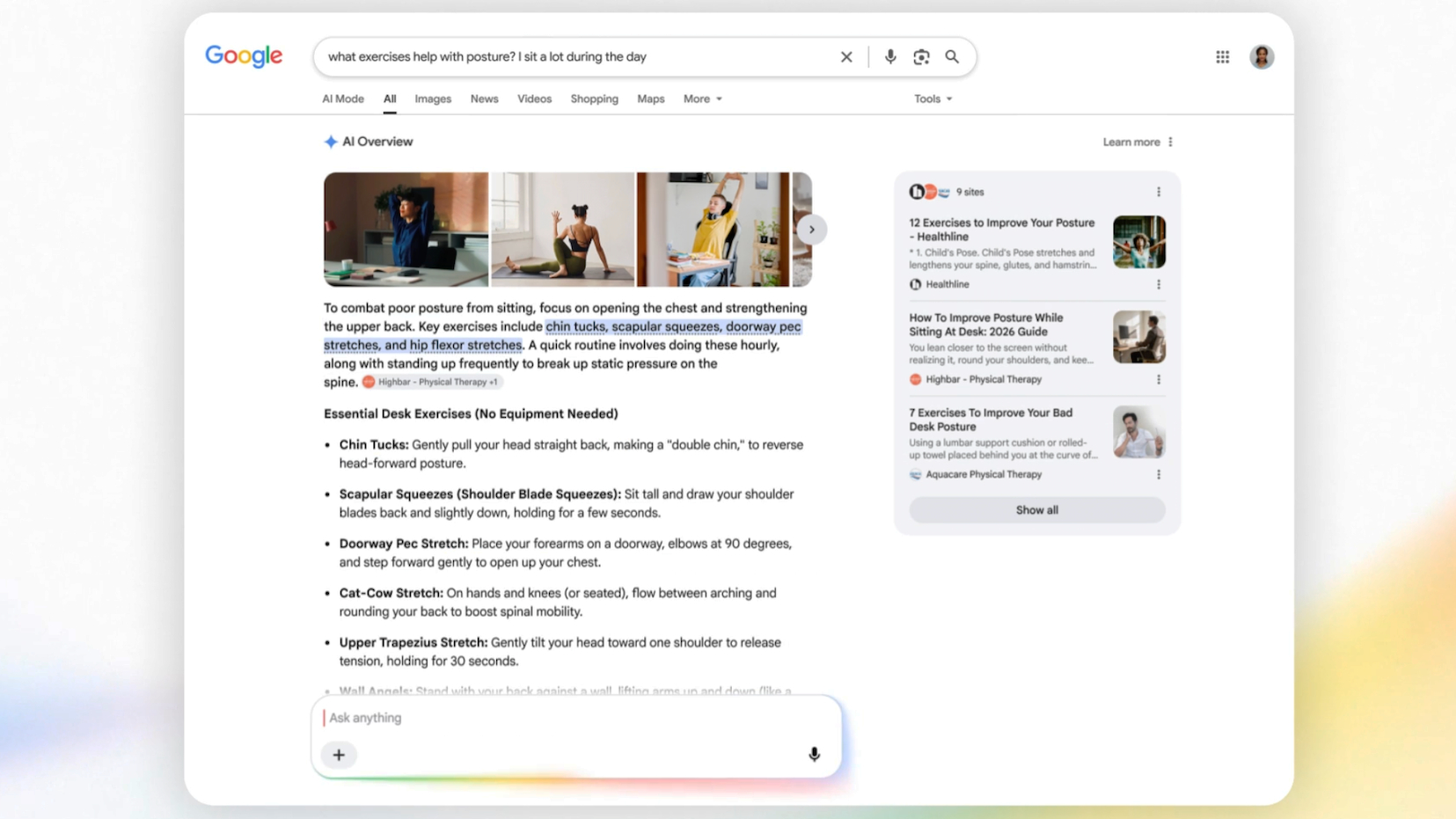1456x819 pixels.
Task: Click the magnifying glass search icon
Action: [952, 57]
